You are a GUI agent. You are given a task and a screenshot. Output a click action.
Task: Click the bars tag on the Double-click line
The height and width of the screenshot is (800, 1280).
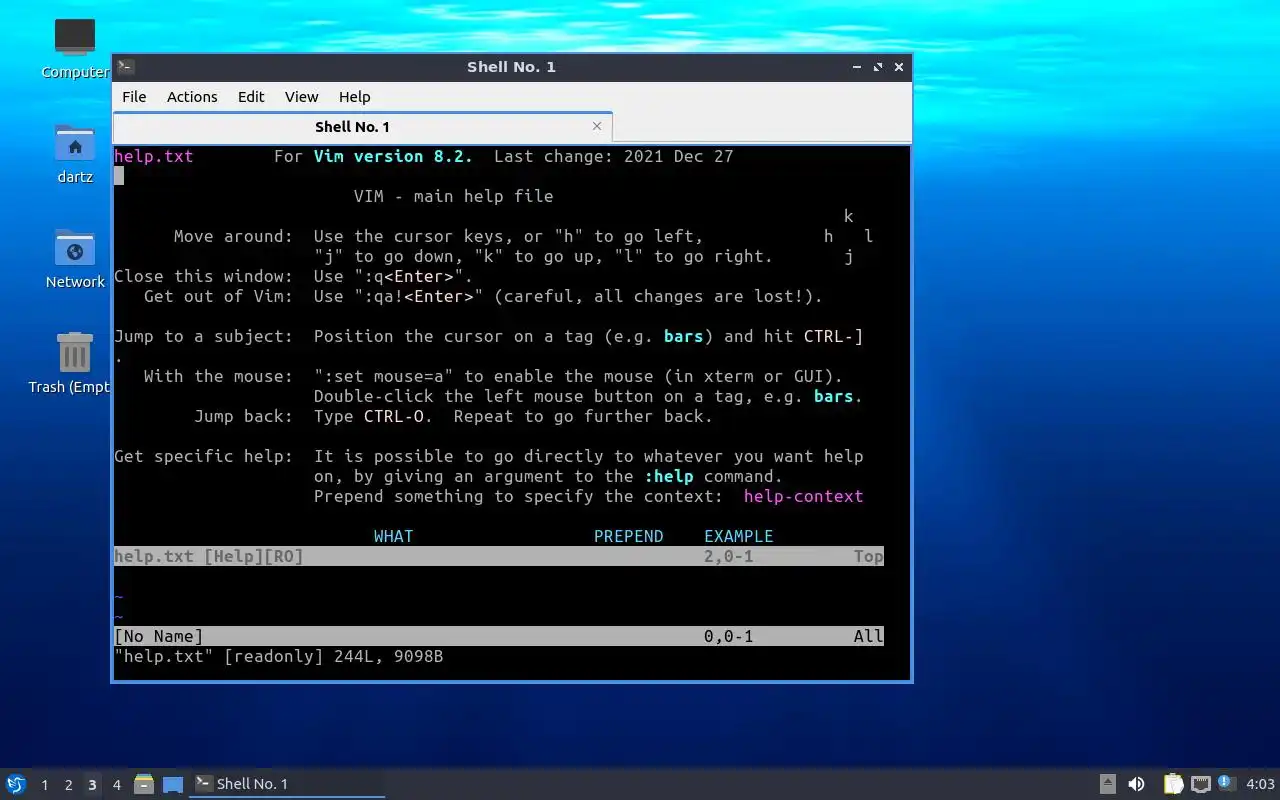tap(833, 396)
